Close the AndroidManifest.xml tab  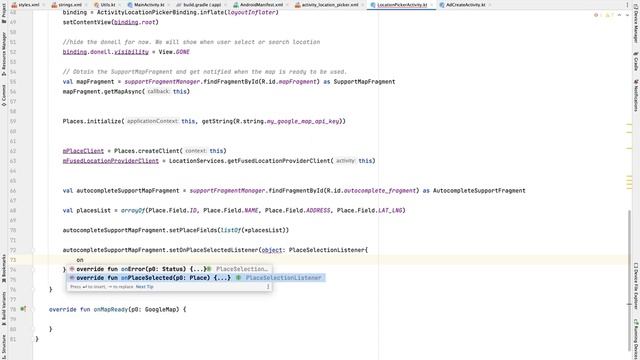287,5
